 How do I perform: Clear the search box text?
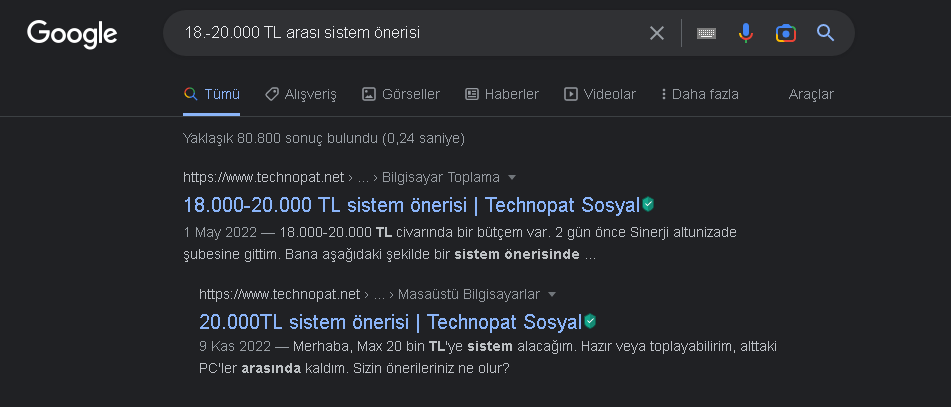point(657,33)
